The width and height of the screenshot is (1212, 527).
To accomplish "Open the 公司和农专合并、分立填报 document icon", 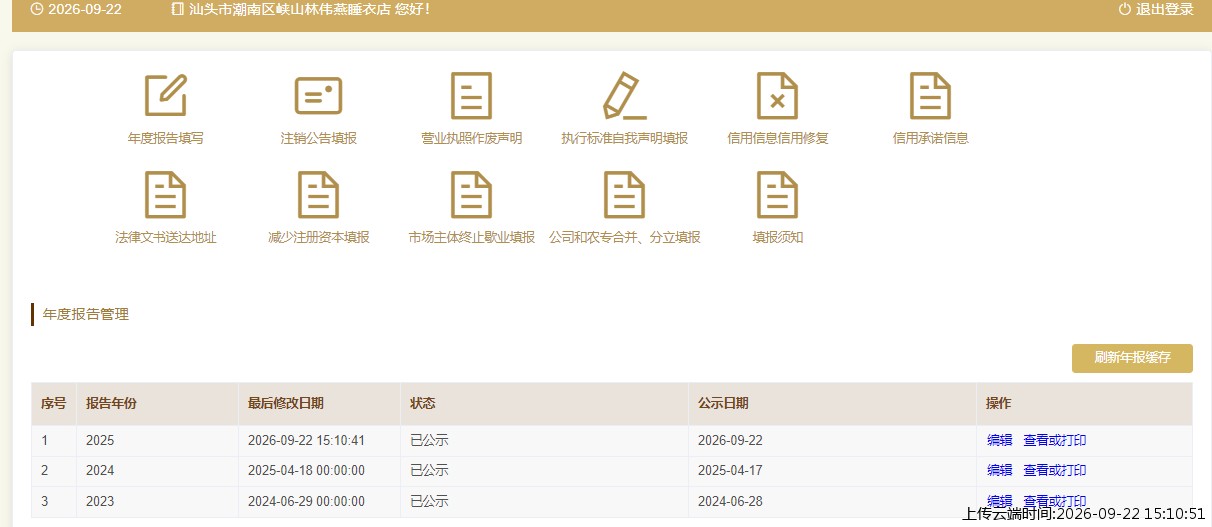I will point(625,195).
